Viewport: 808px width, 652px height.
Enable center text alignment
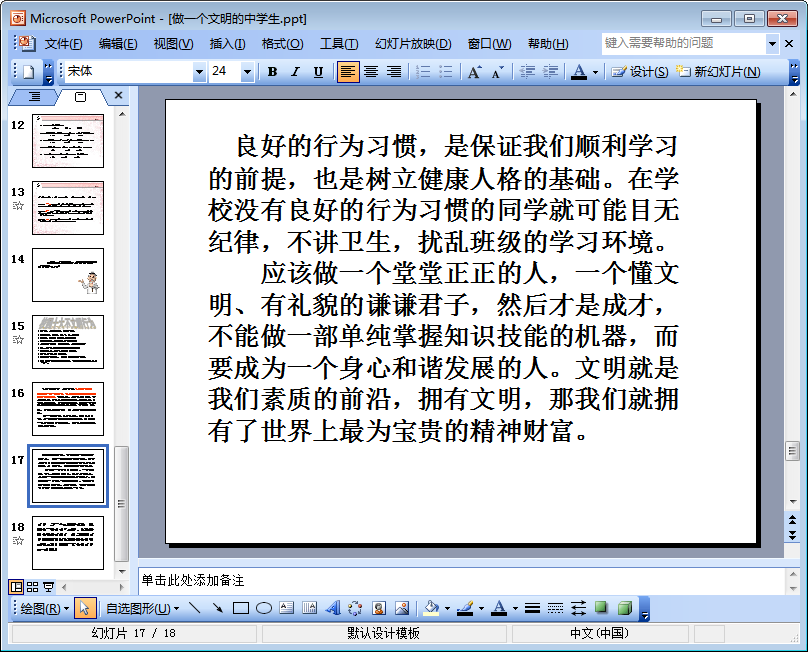coord(371,72)
